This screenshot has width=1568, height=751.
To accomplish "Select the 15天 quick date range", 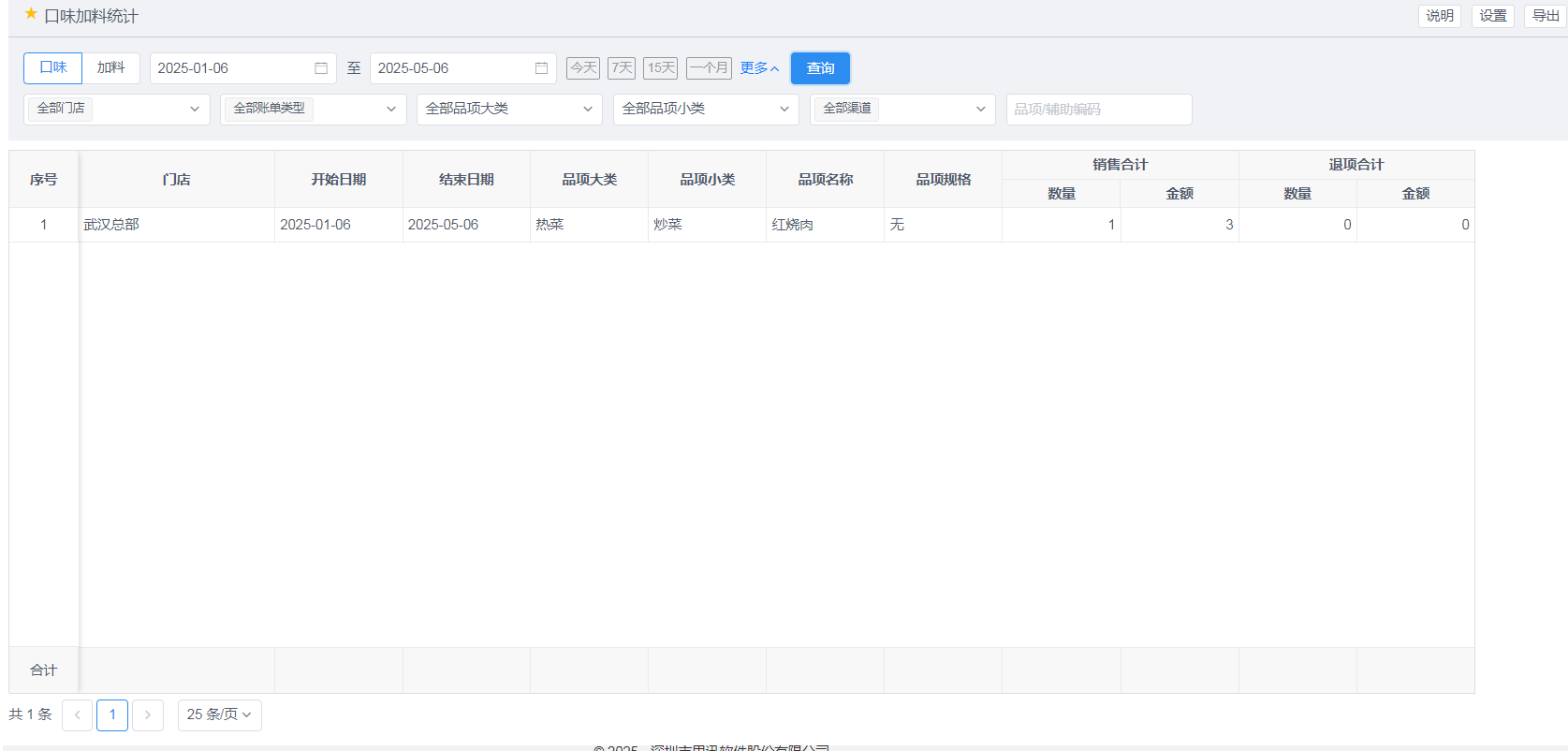I will pyautogui.click(x=661, y=68).
